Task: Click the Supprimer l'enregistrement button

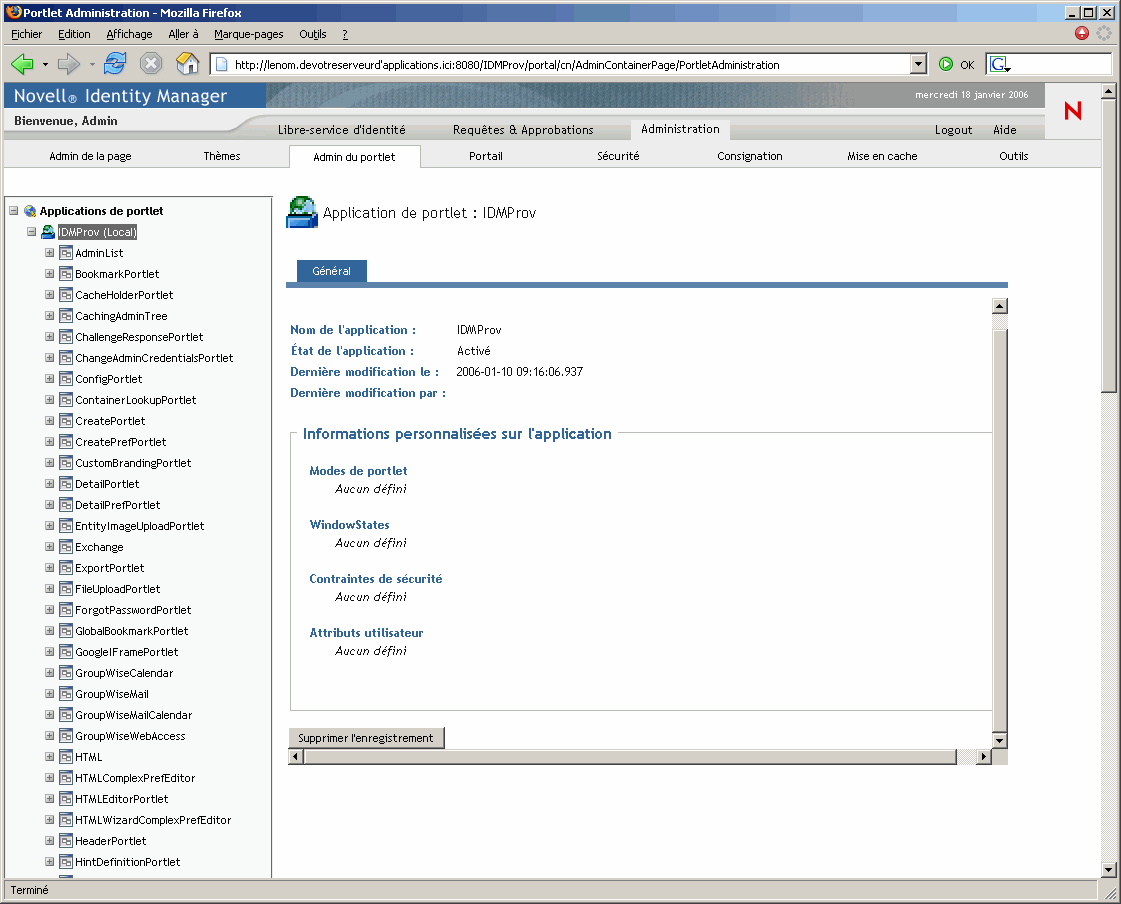Action: 366,738
